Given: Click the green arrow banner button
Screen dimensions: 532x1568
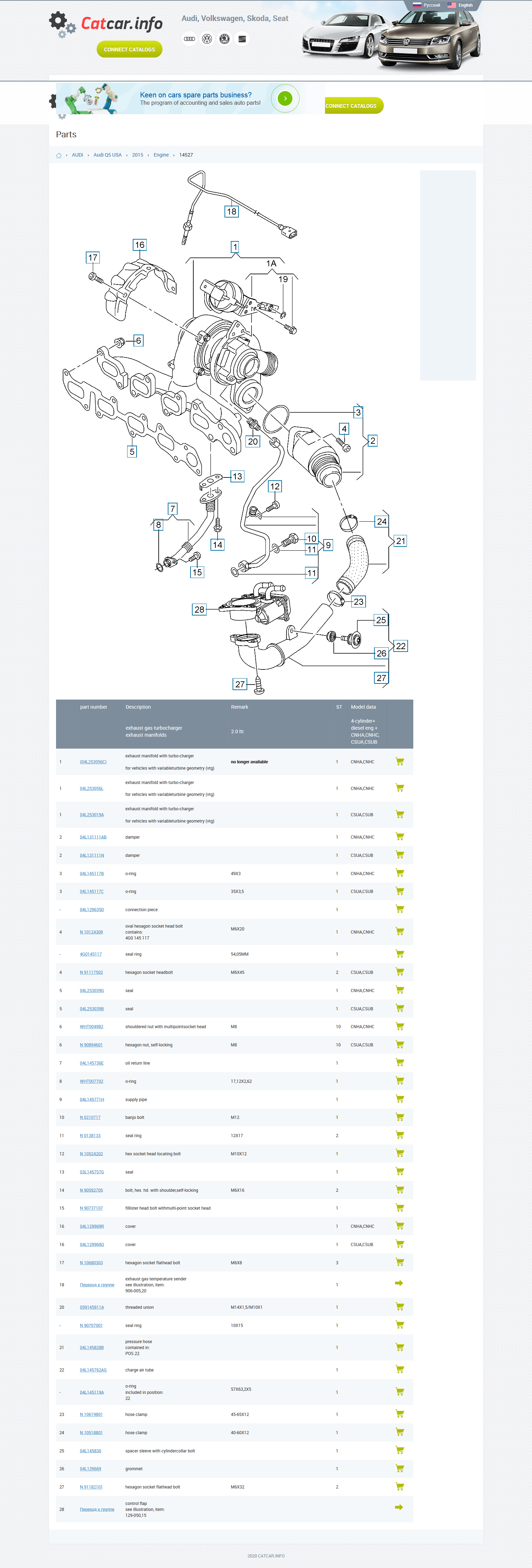Looking at the screenshot, I should point(285,98).
